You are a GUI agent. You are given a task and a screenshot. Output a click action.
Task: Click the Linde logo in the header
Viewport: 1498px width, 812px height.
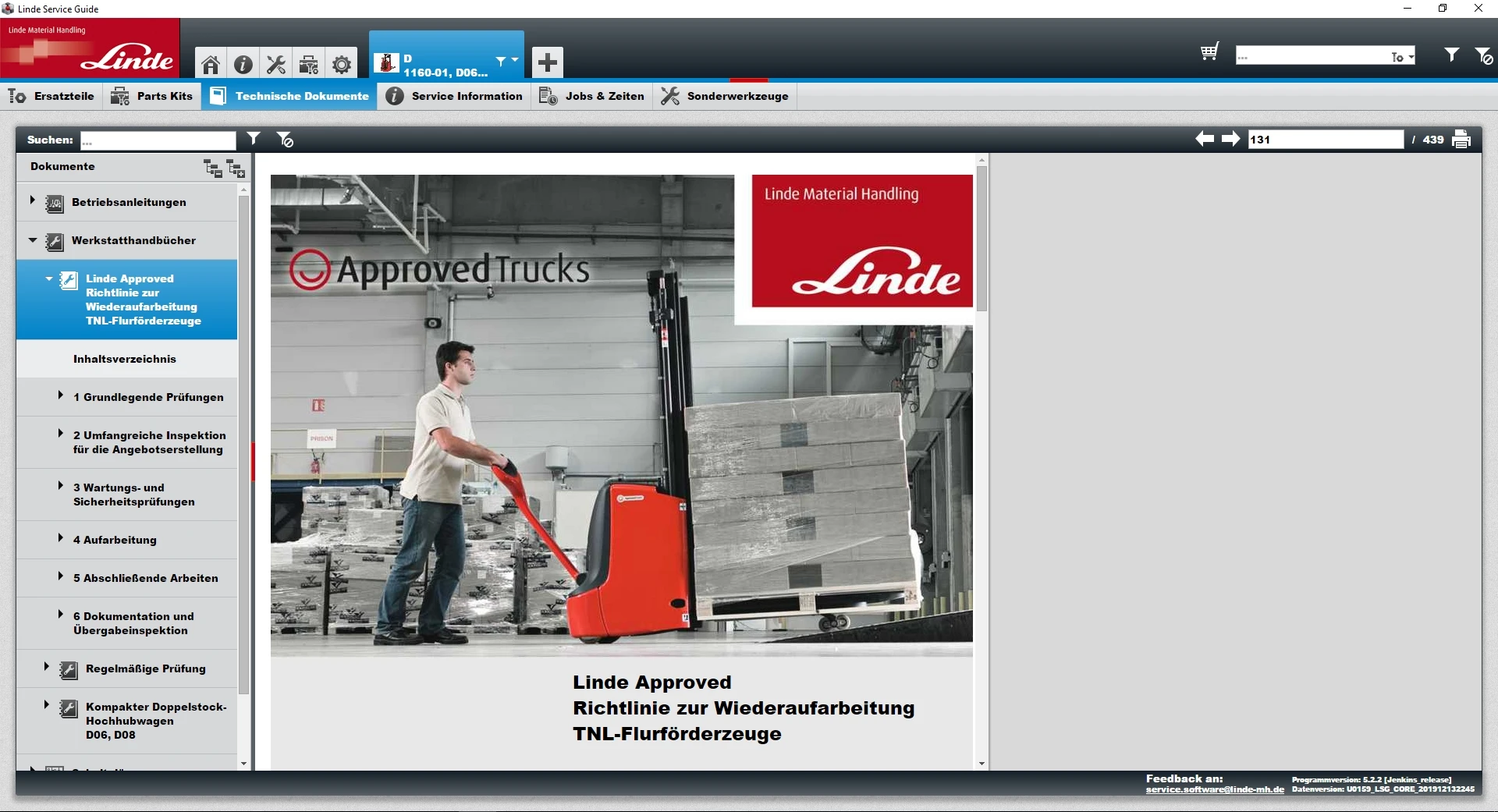tap(90, 48)
